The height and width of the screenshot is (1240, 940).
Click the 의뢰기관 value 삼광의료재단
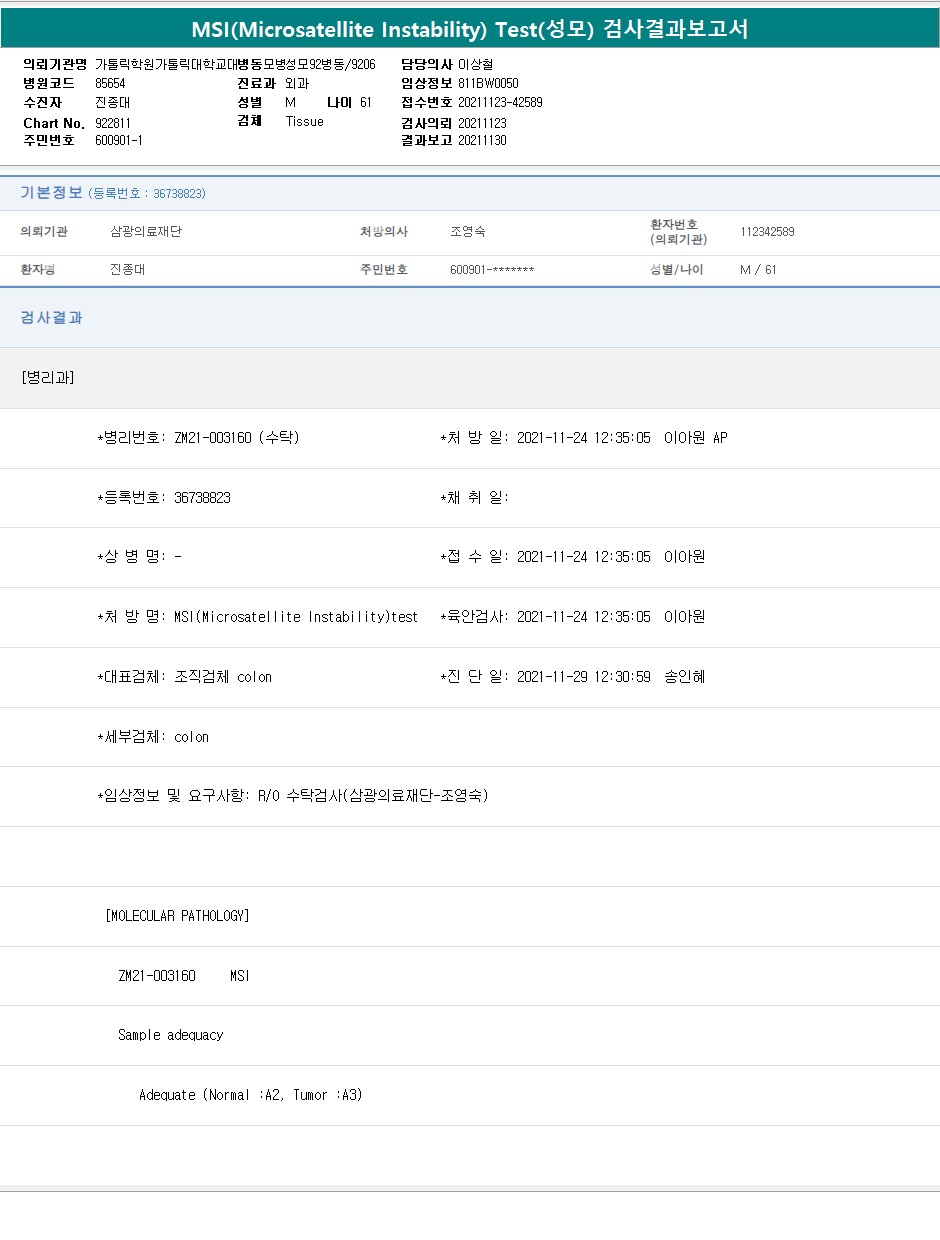(146, 232)
